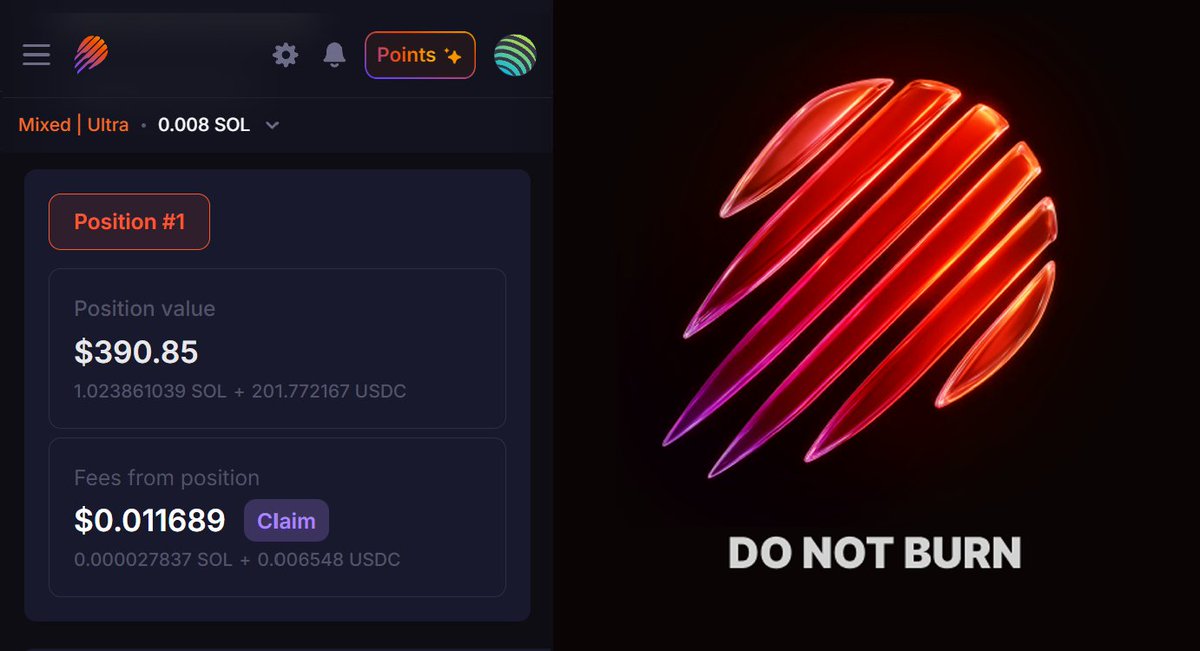
Task: Click the fees SOL + USDC breakdown
Action: tap(237, 560)
